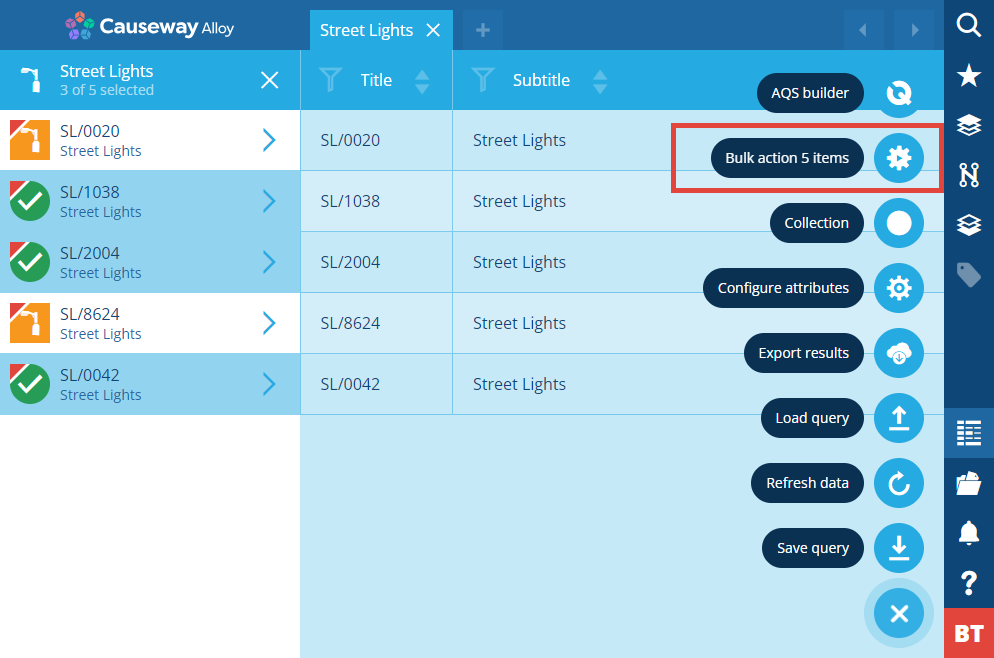The width and height of the screenshot is (994, 658).
Task: Open the help question mark icon
Action: [x=969, y=583]
